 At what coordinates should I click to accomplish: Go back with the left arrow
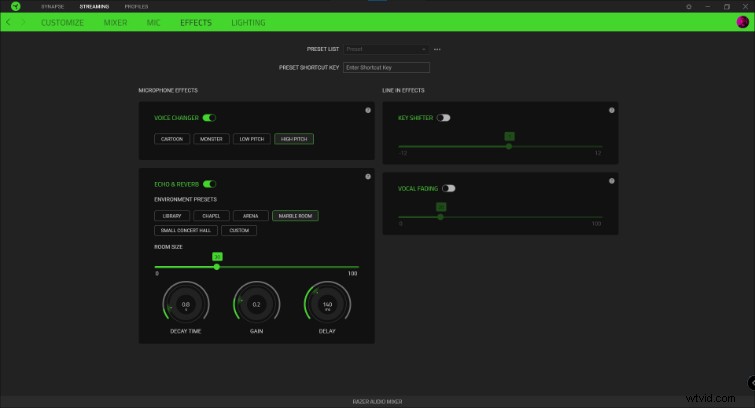pyautogui.click(x=8, y=23)
